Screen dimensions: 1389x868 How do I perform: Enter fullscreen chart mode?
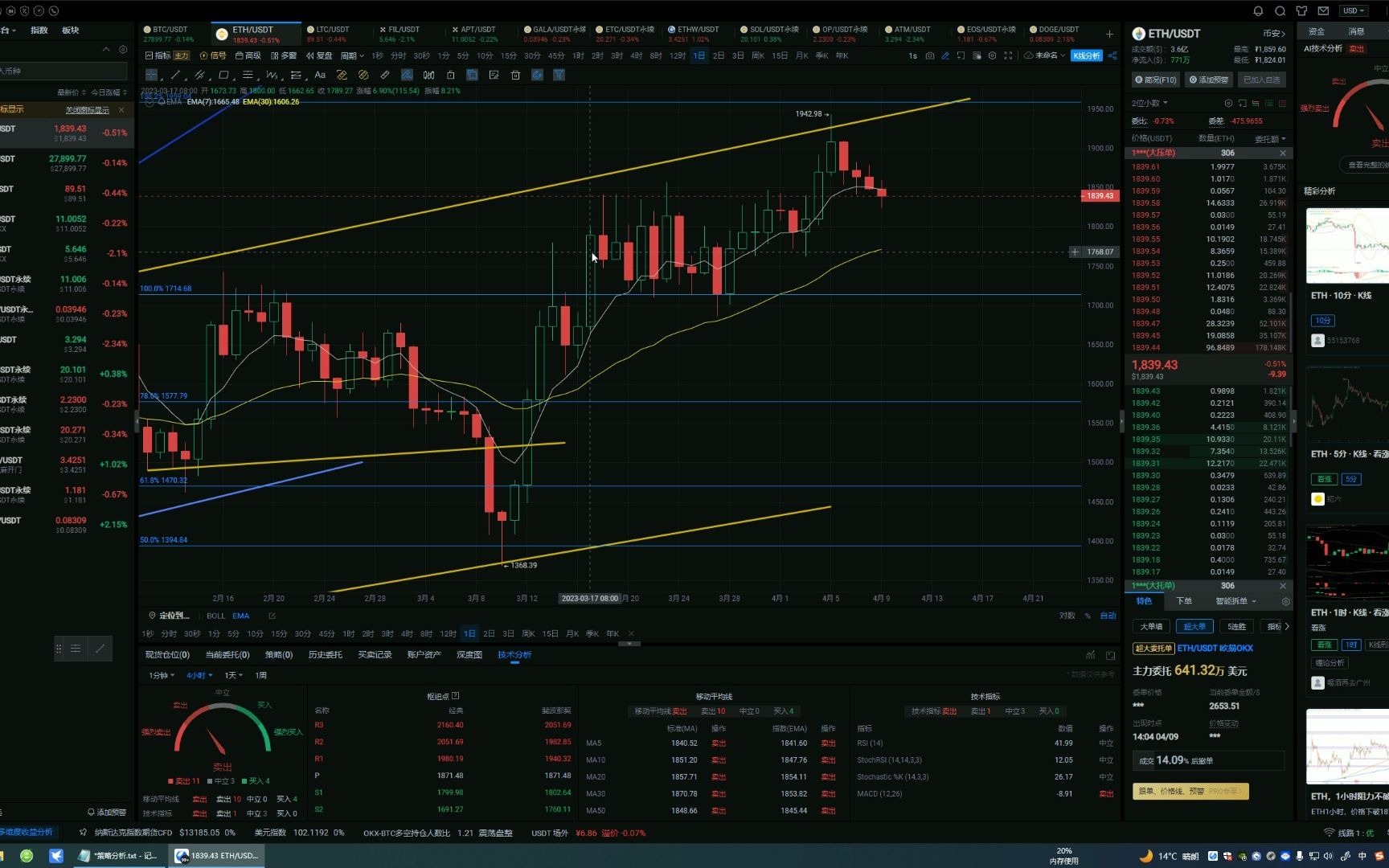1008,55
